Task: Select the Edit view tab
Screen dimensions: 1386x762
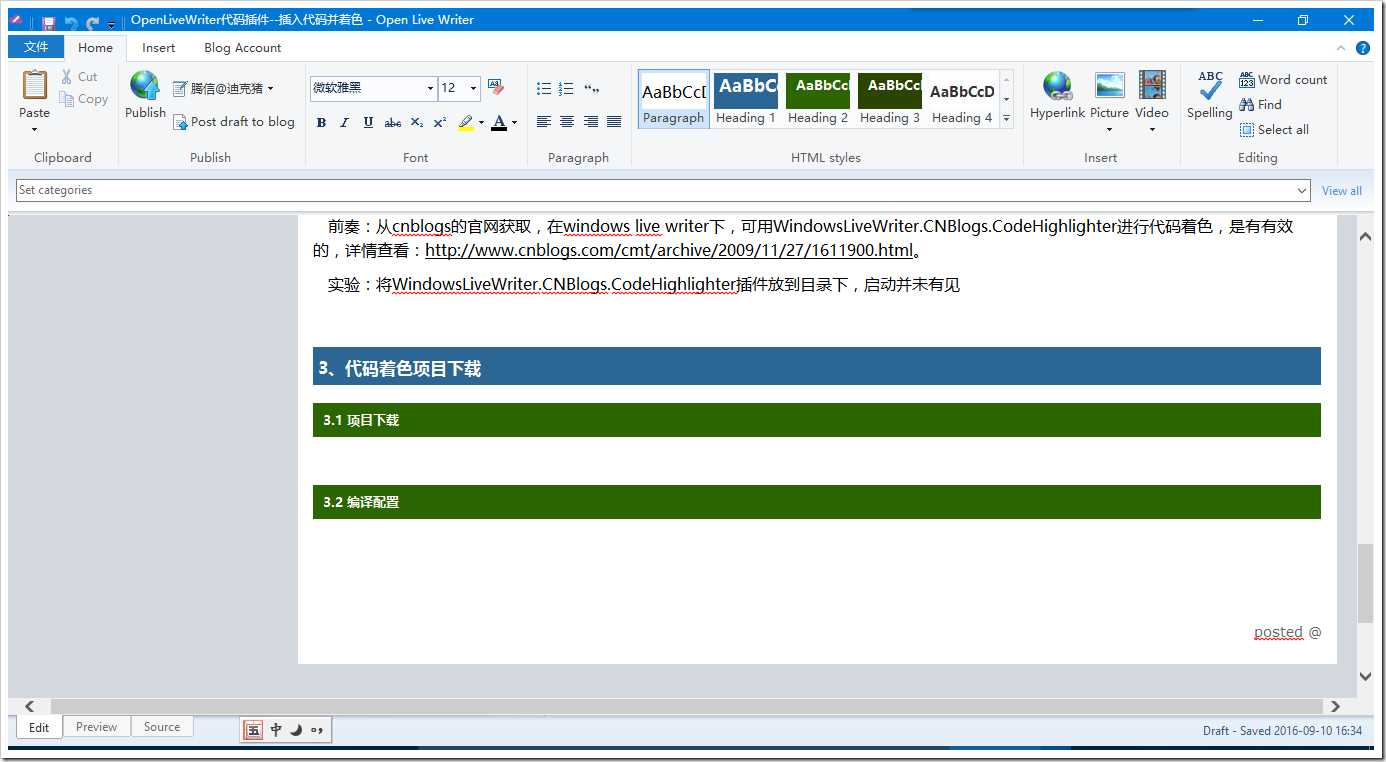Action: coord(39,727)
